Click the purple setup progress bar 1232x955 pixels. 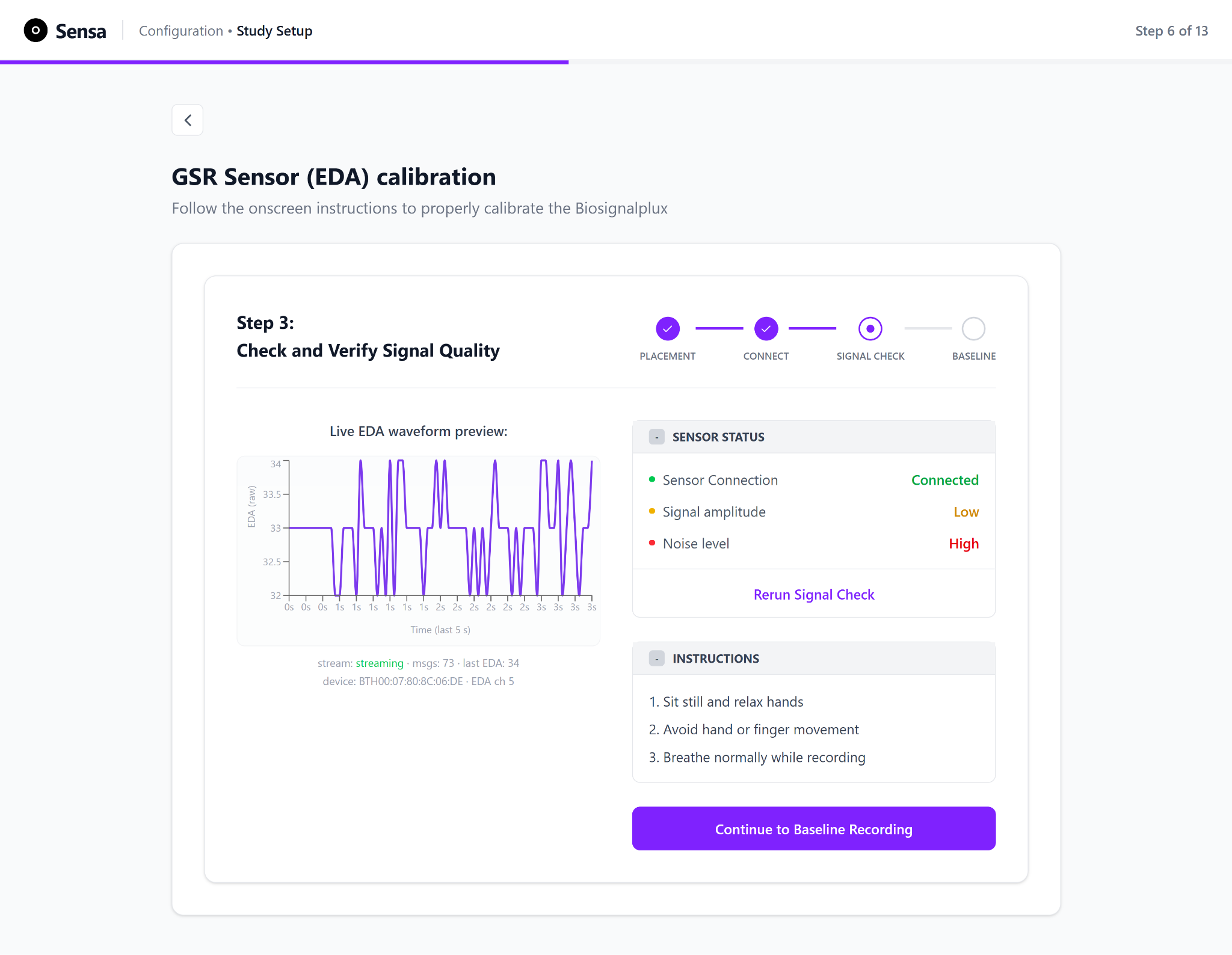[284, 62]
